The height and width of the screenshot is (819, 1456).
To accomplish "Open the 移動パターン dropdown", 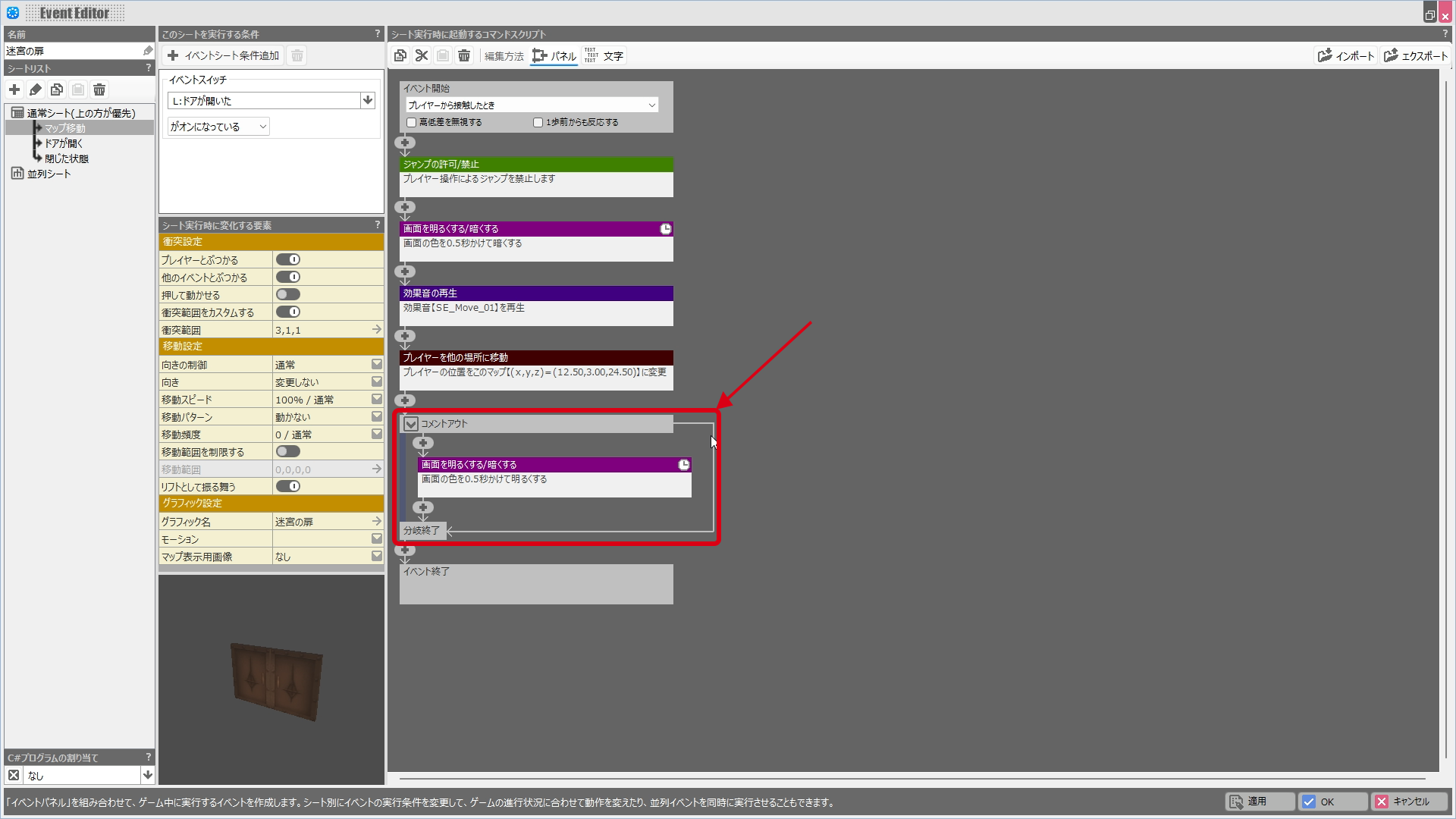I will 377,416.
